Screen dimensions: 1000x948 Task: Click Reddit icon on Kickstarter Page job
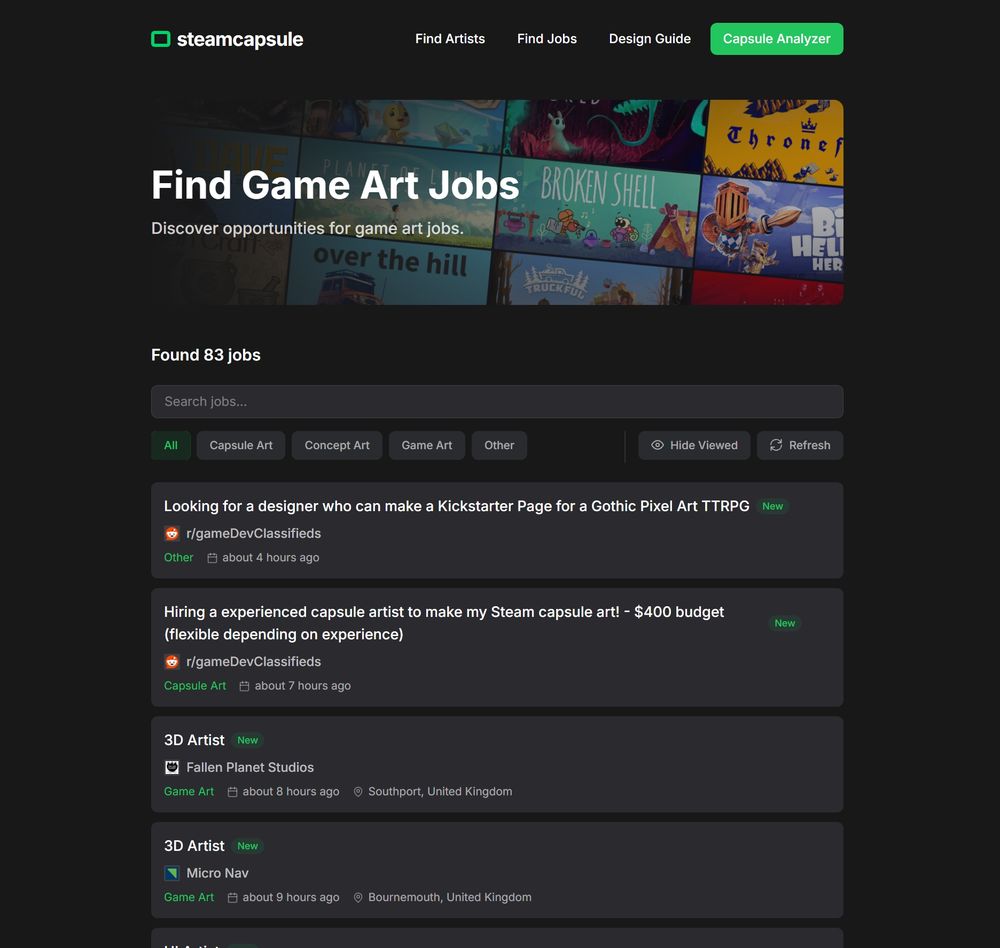(172, 533)
